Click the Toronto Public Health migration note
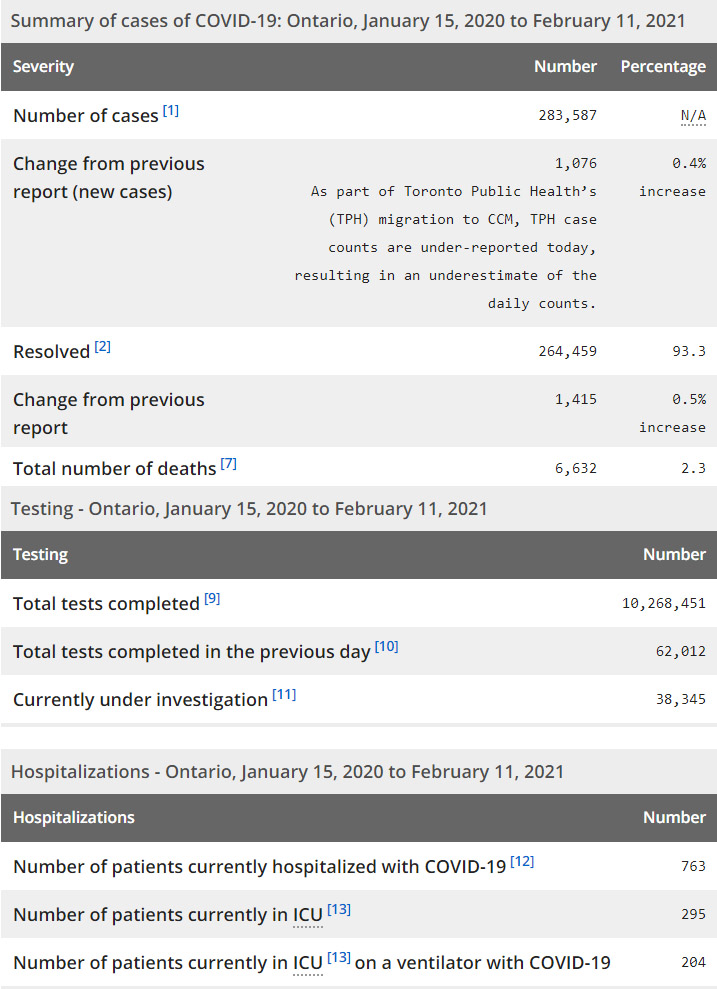Viewport: 717px width, 989px height. [x=446, y=247]
